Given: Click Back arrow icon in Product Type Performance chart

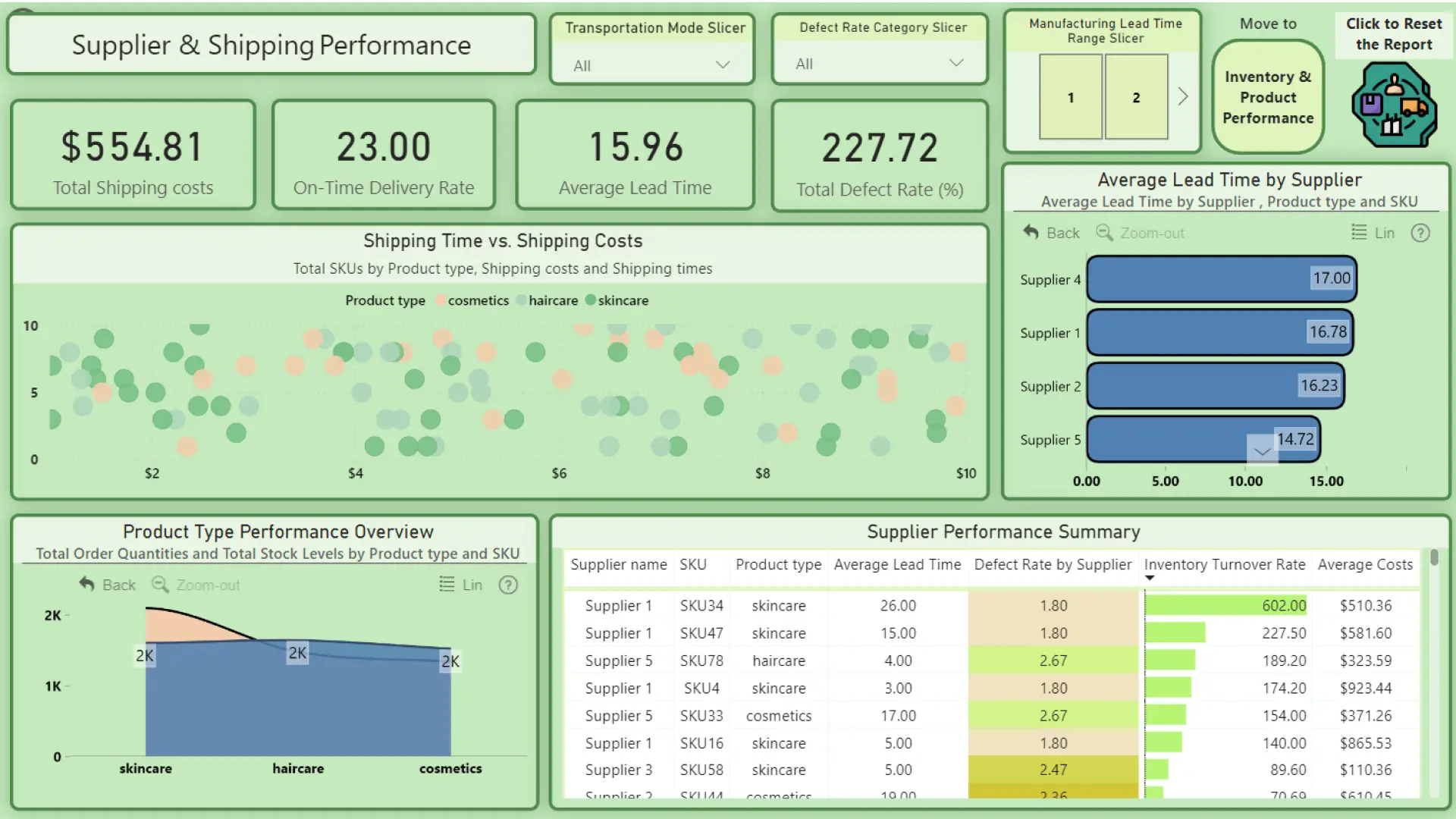Looking at the screenshot, I should [x=86, y=584].
